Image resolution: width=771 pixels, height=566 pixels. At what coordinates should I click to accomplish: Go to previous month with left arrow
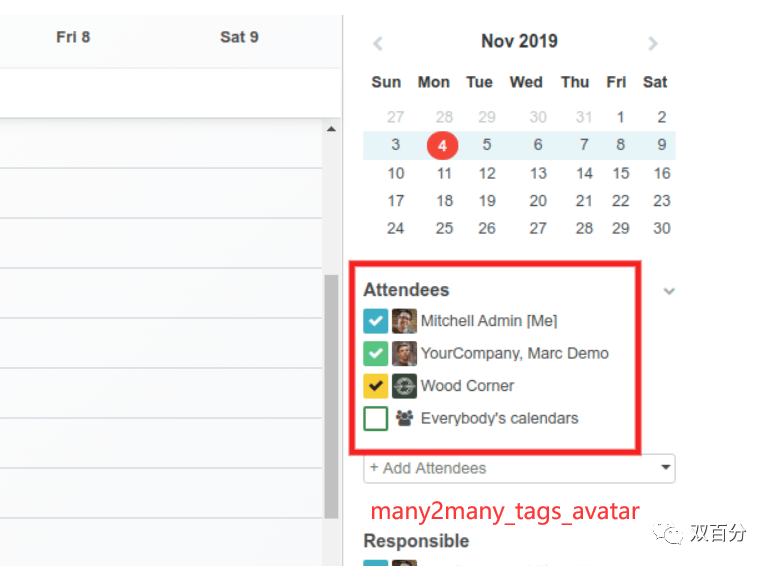tap(378, 43)
